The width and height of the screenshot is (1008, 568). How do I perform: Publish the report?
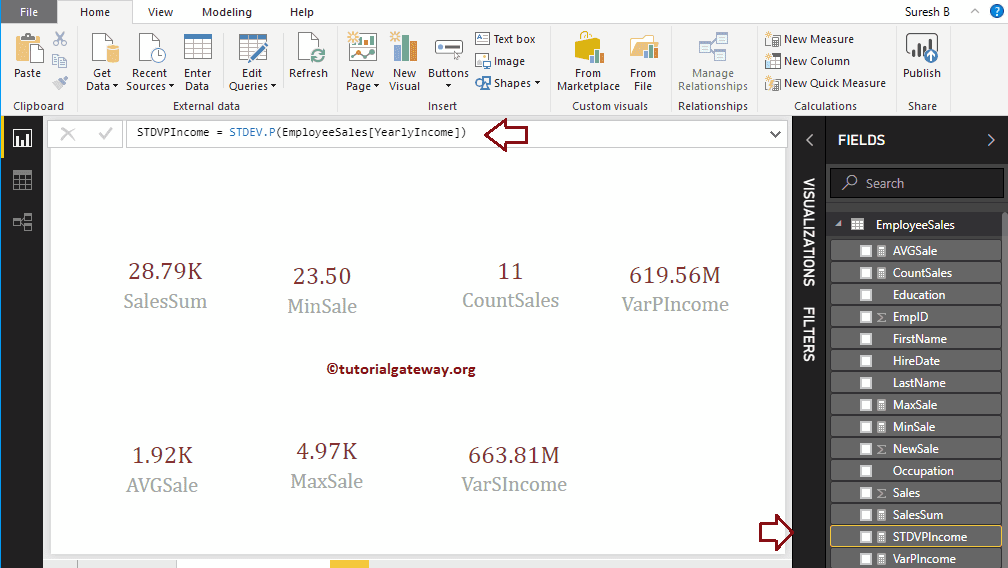point(922,57)
